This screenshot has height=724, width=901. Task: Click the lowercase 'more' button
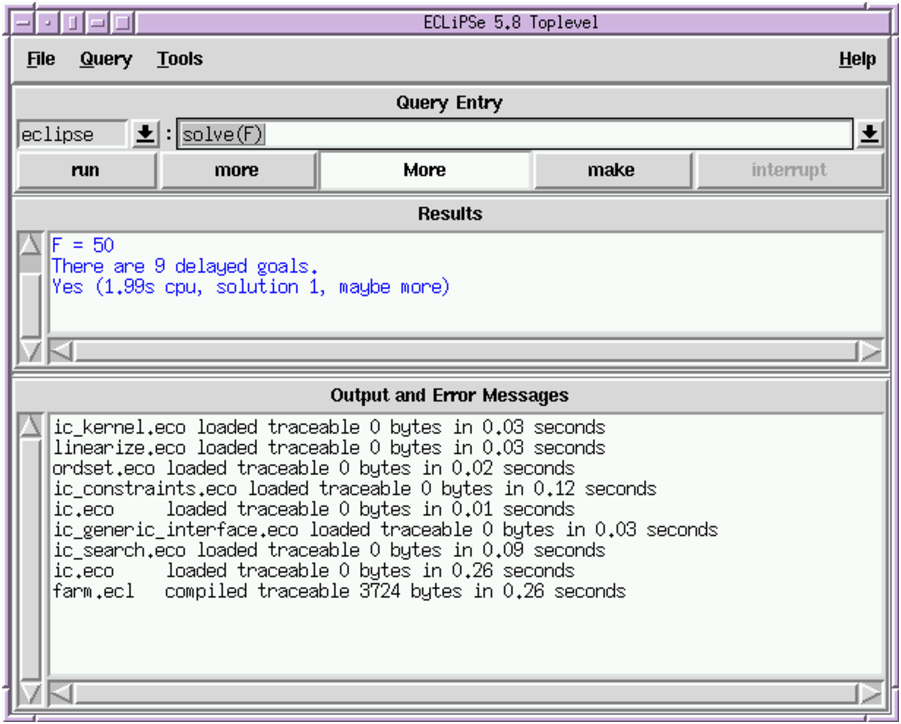(x=237, y=170)
